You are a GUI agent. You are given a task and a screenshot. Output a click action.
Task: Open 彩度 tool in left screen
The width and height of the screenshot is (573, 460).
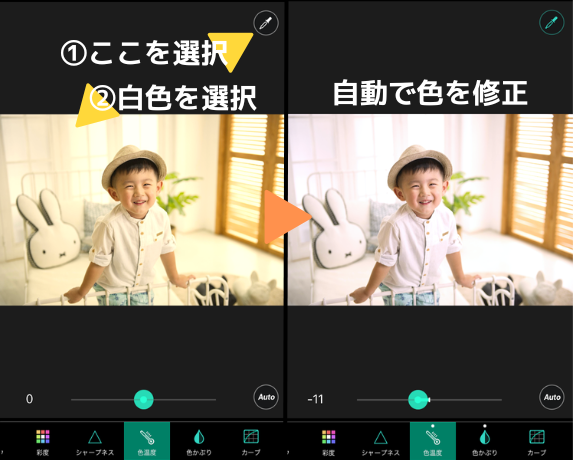[x=43, y=442]
